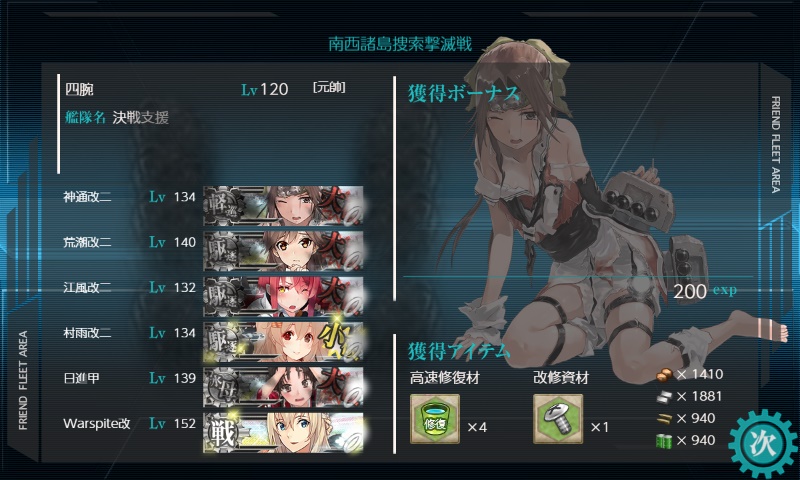The width and height of the screenshot is (800, 480).
Task: Select 荒潮改二 ship banner
Action: coord(283,251)
